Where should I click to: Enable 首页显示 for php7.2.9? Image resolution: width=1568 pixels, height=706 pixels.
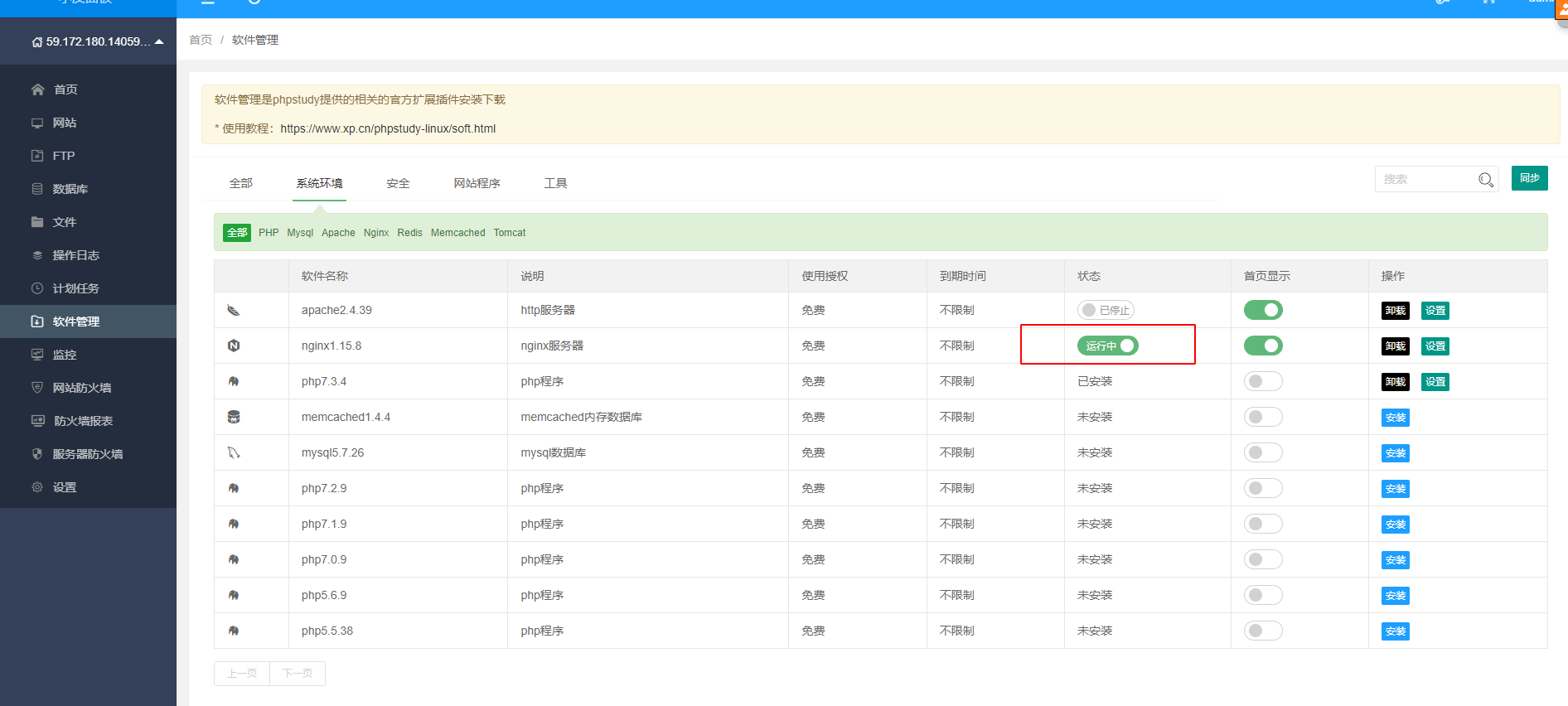[1263, 488]
